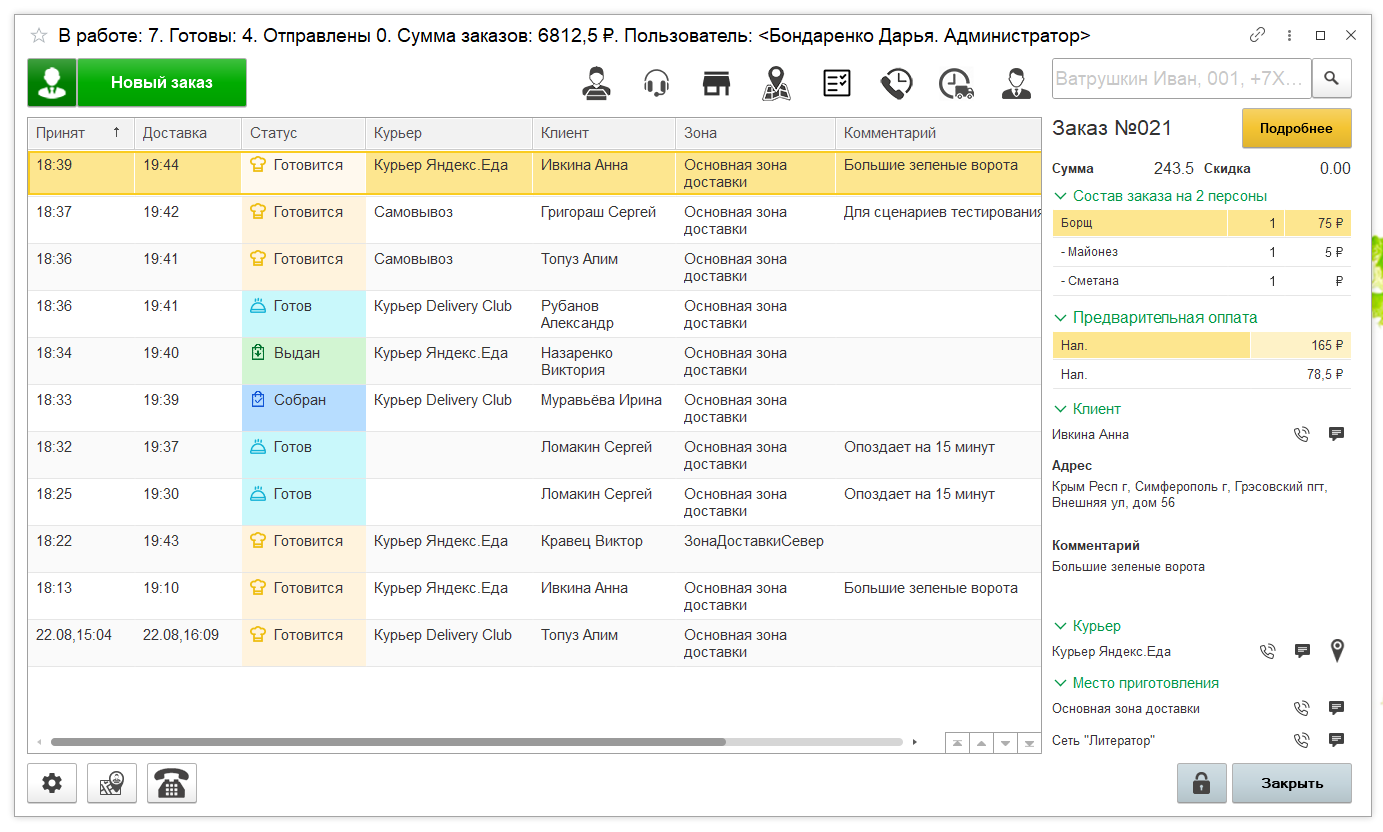Call client Ивкина Анна phone icon
Screen dimensions: 1383x832
(1301, 435)
